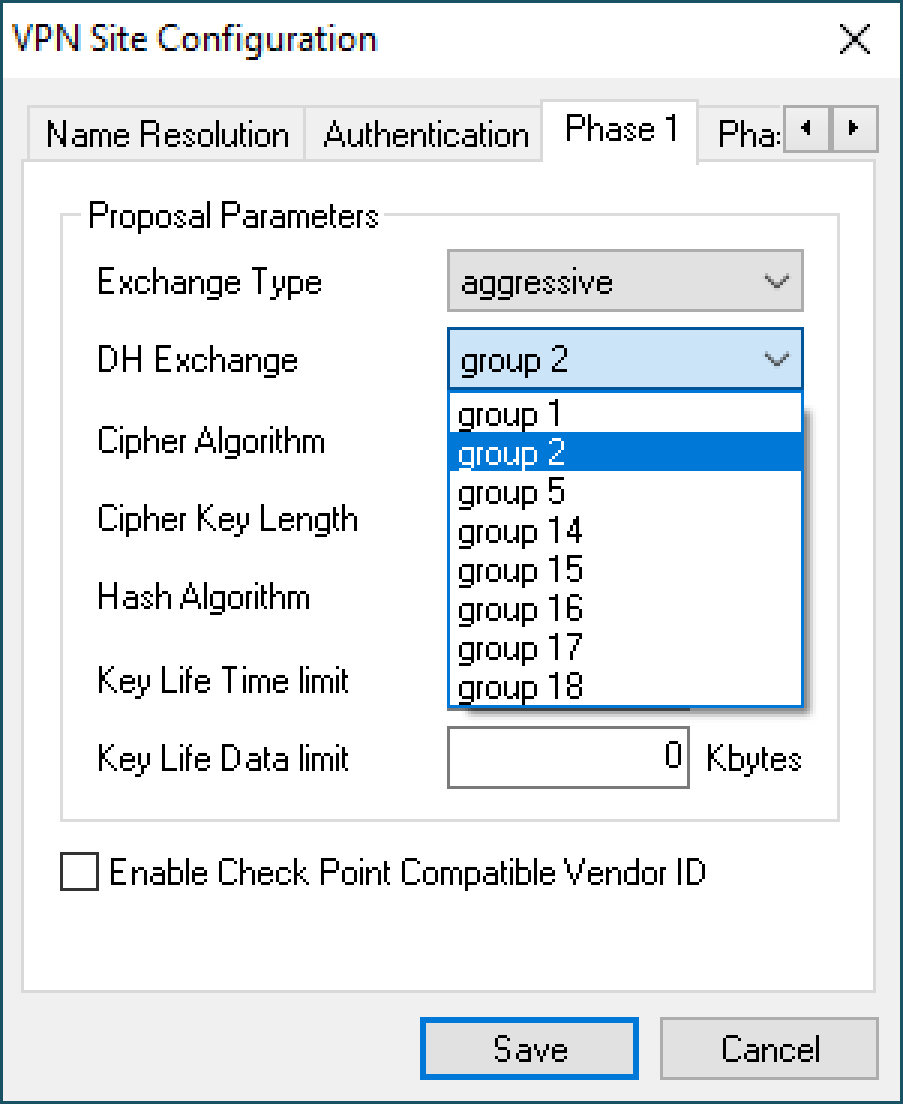Image resolution: width=903 pixels, height=1104 pixels.
Task: Close the VPN Site Configuration dialog
Action: [855, 40]
